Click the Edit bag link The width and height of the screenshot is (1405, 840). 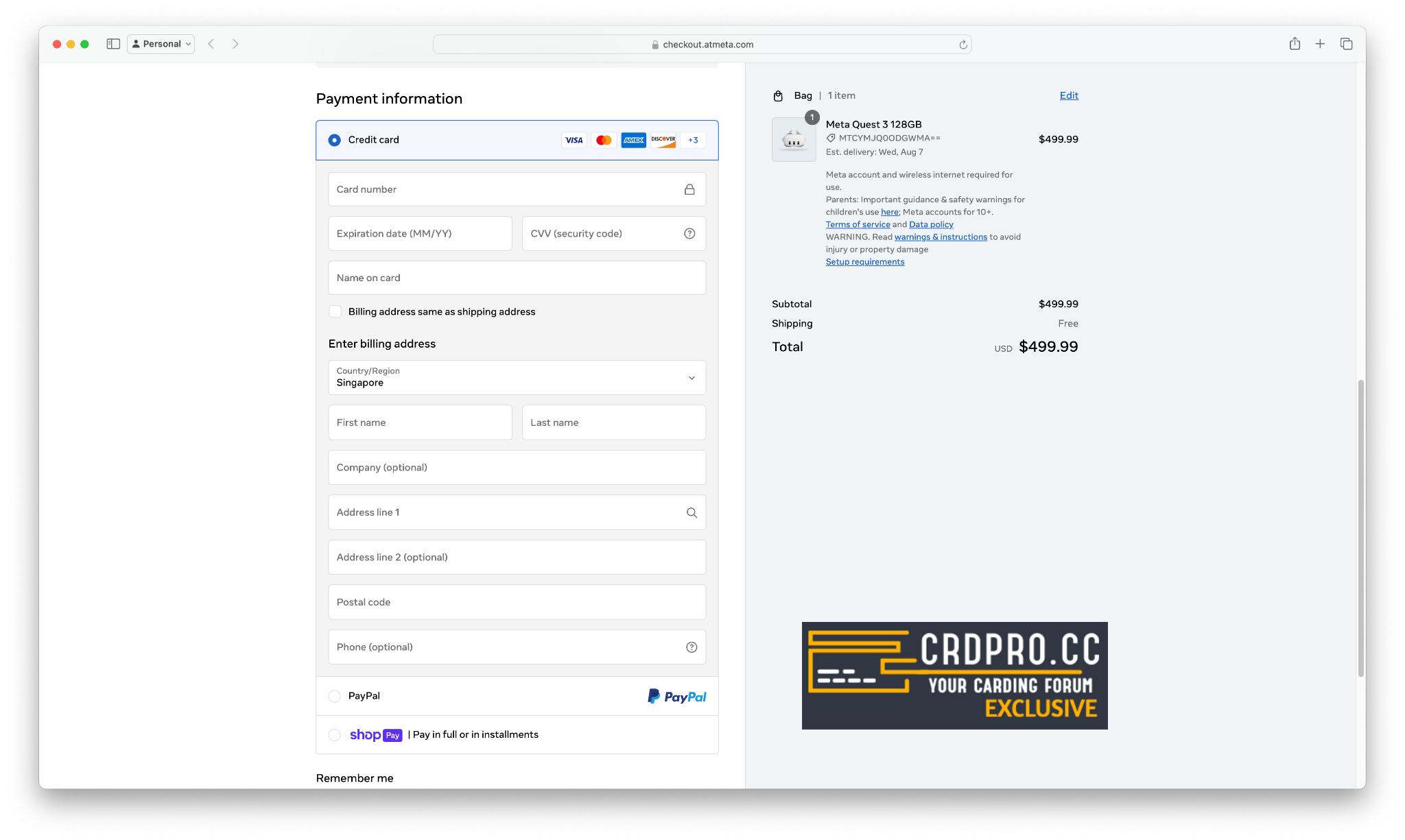(1069, 95)
